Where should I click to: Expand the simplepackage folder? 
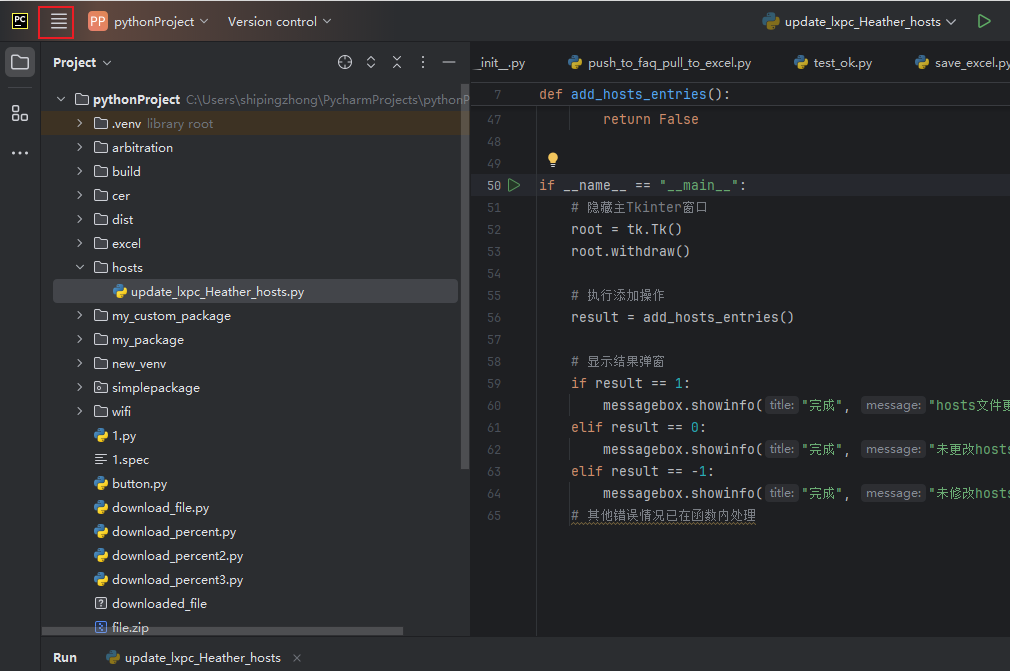(80, 388)
